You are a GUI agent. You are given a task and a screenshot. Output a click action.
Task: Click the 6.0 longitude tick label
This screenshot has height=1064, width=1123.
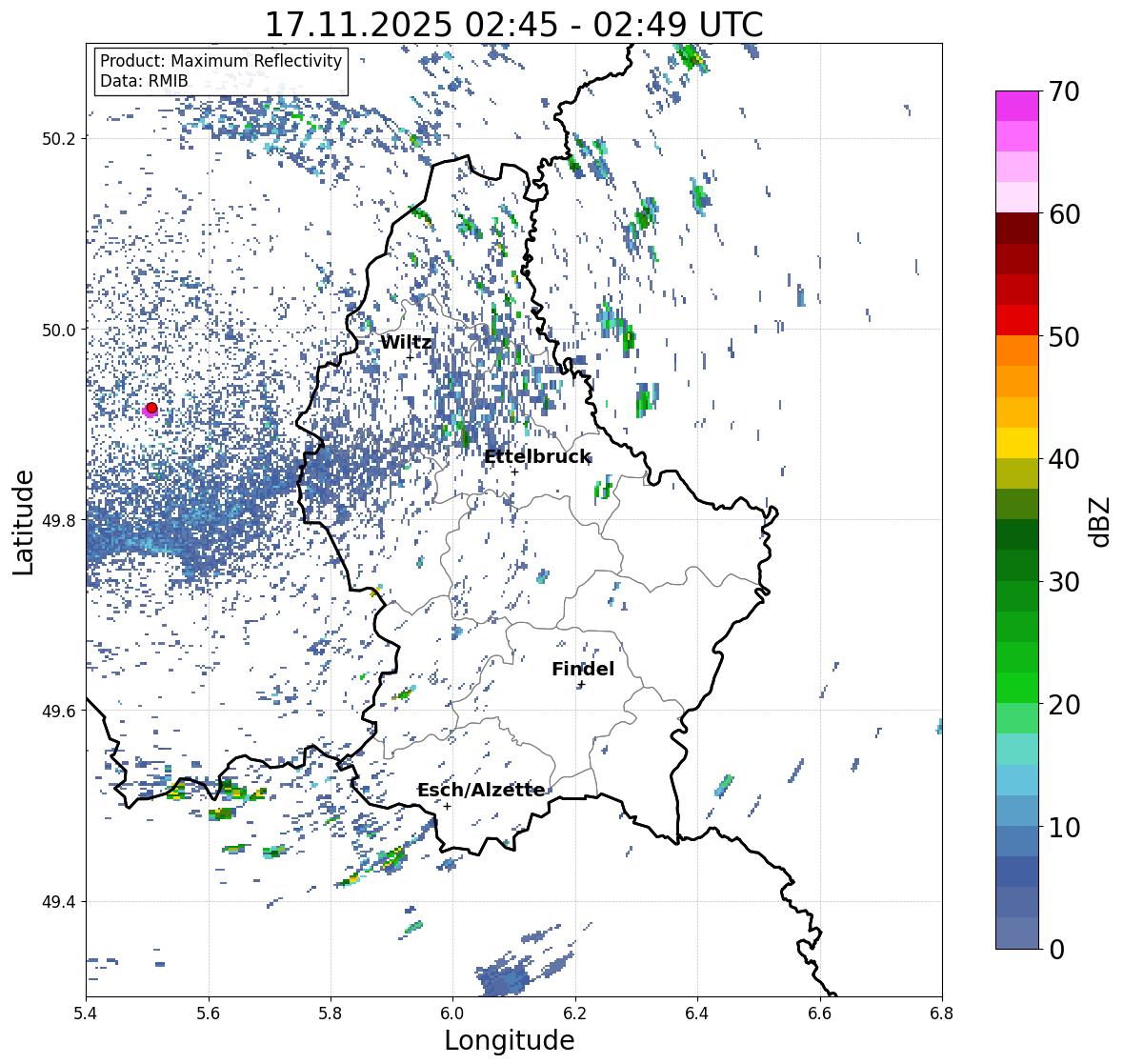click(452, 1014)
